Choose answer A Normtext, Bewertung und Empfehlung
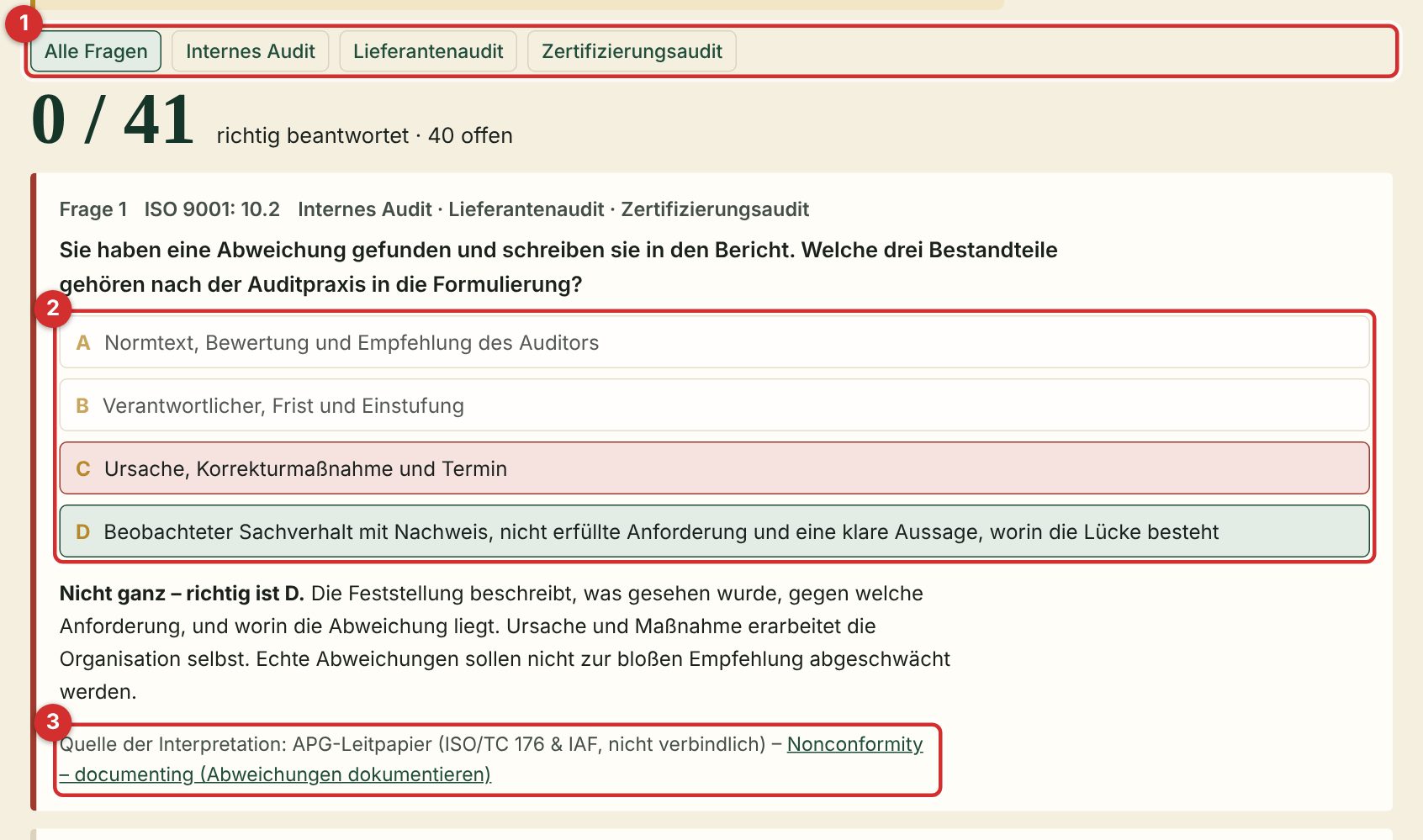This screenshot has width=1423, height=840. (x=714, y=342)
